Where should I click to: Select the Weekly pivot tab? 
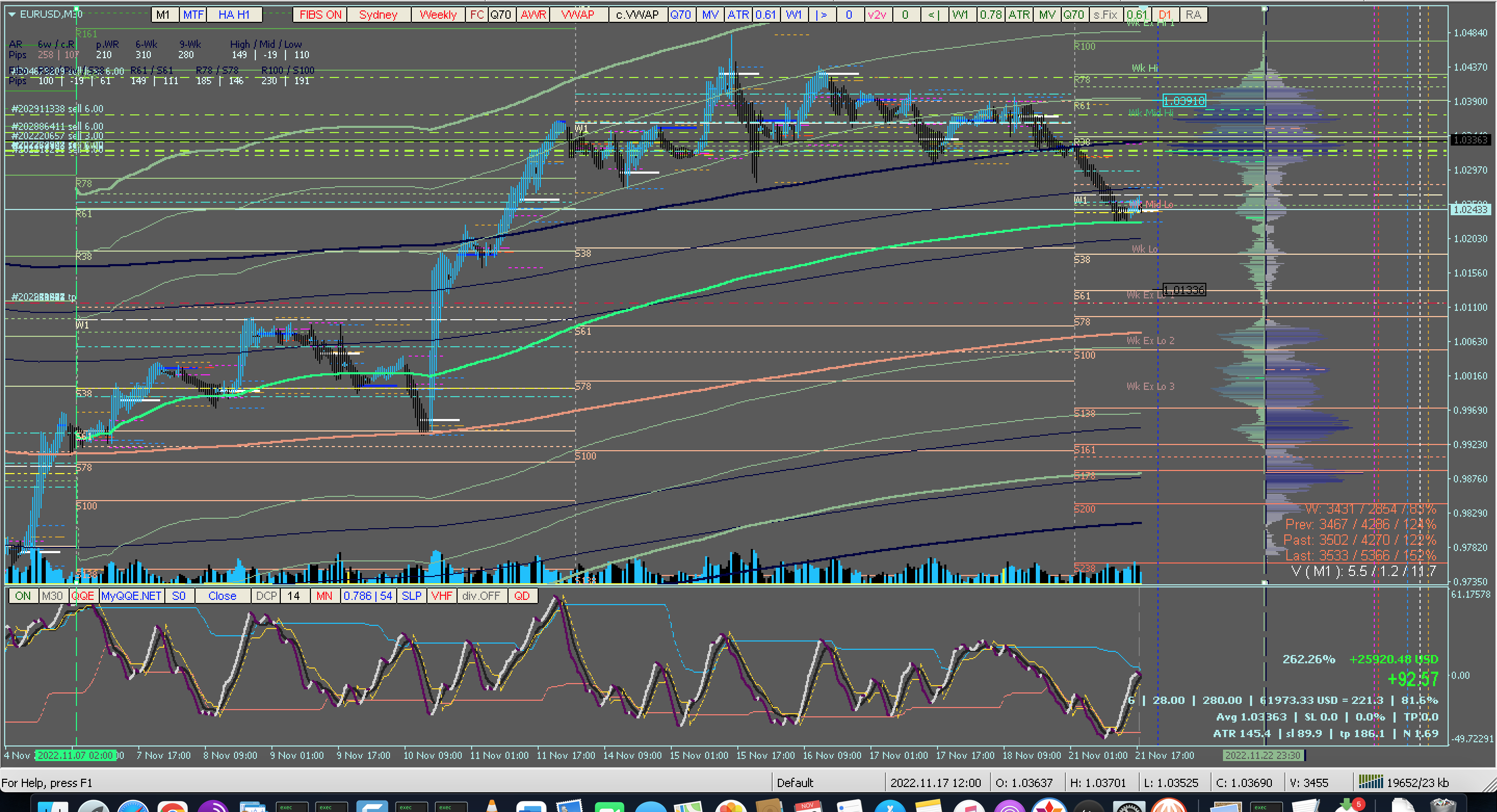(438, 15)
